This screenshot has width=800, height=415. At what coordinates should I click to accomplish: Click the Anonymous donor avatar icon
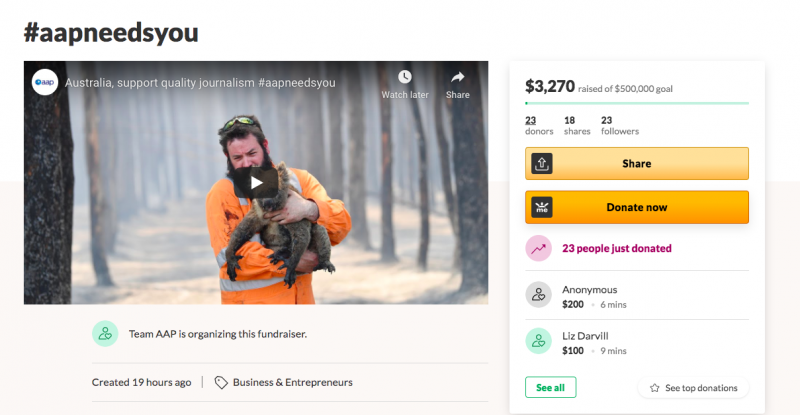(x=539, y=295)
